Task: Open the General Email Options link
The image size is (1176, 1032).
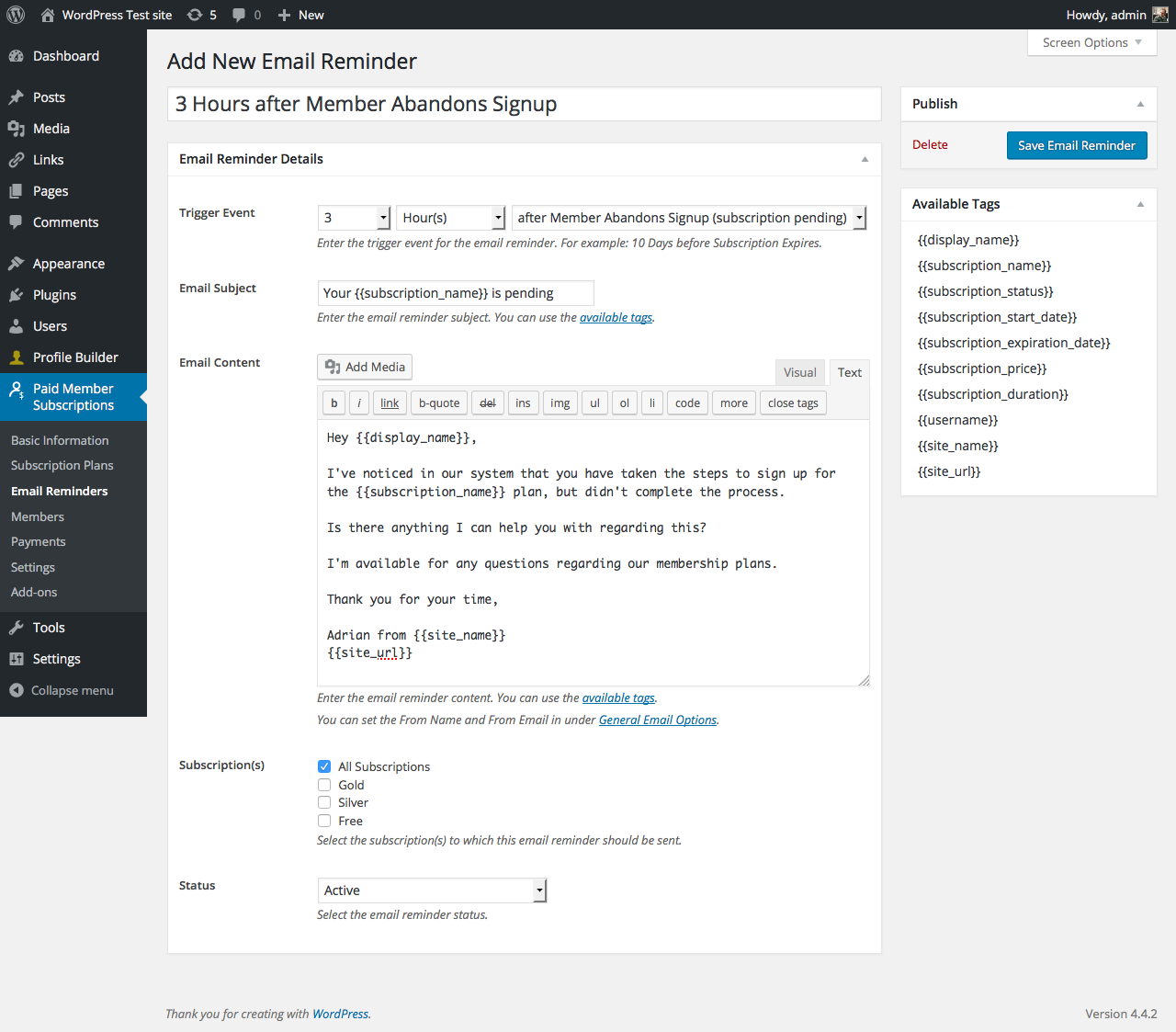Action: 658,720
